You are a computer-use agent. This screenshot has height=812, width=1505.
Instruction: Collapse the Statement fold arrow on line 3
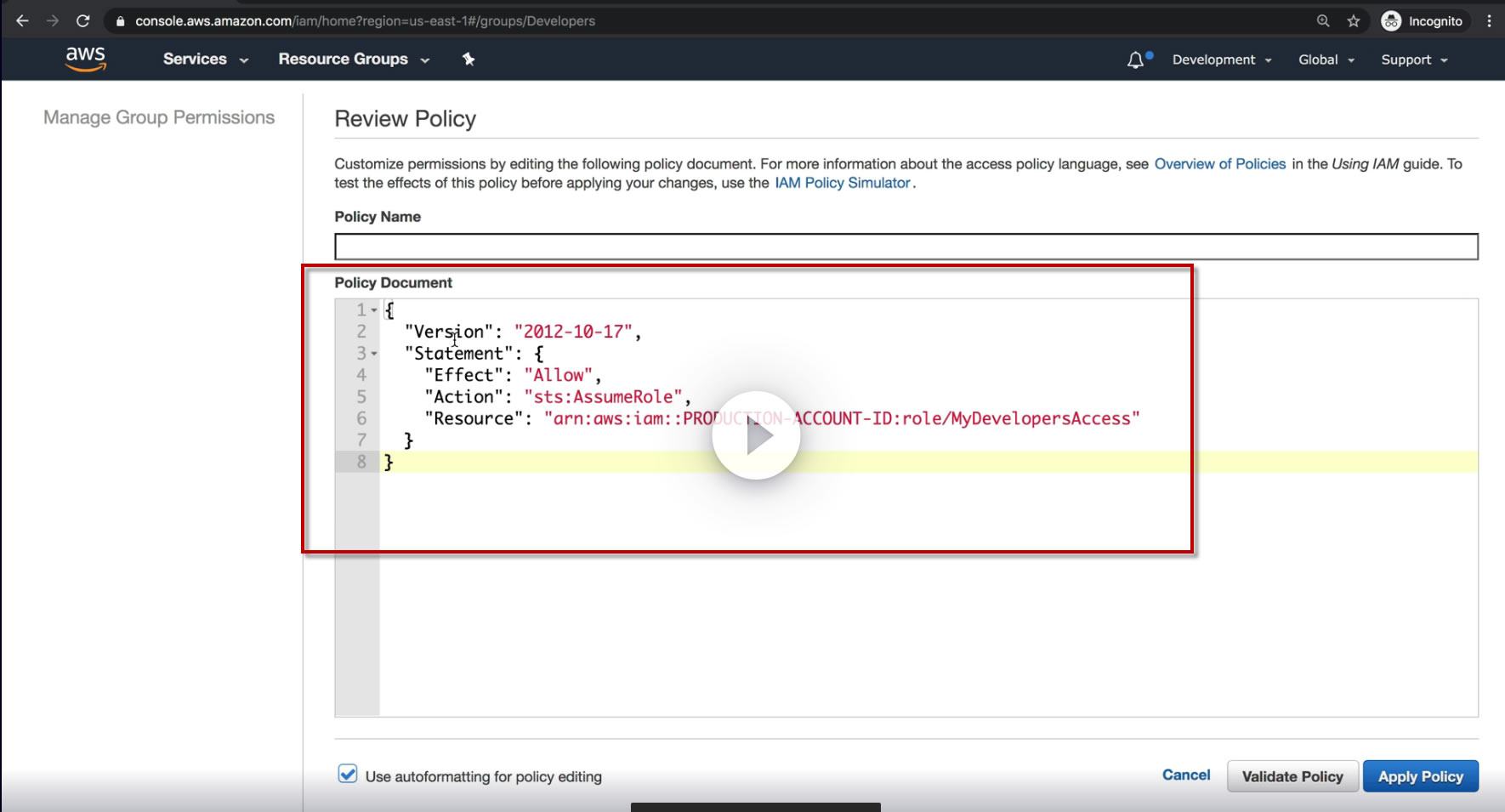tap(374, 354)
